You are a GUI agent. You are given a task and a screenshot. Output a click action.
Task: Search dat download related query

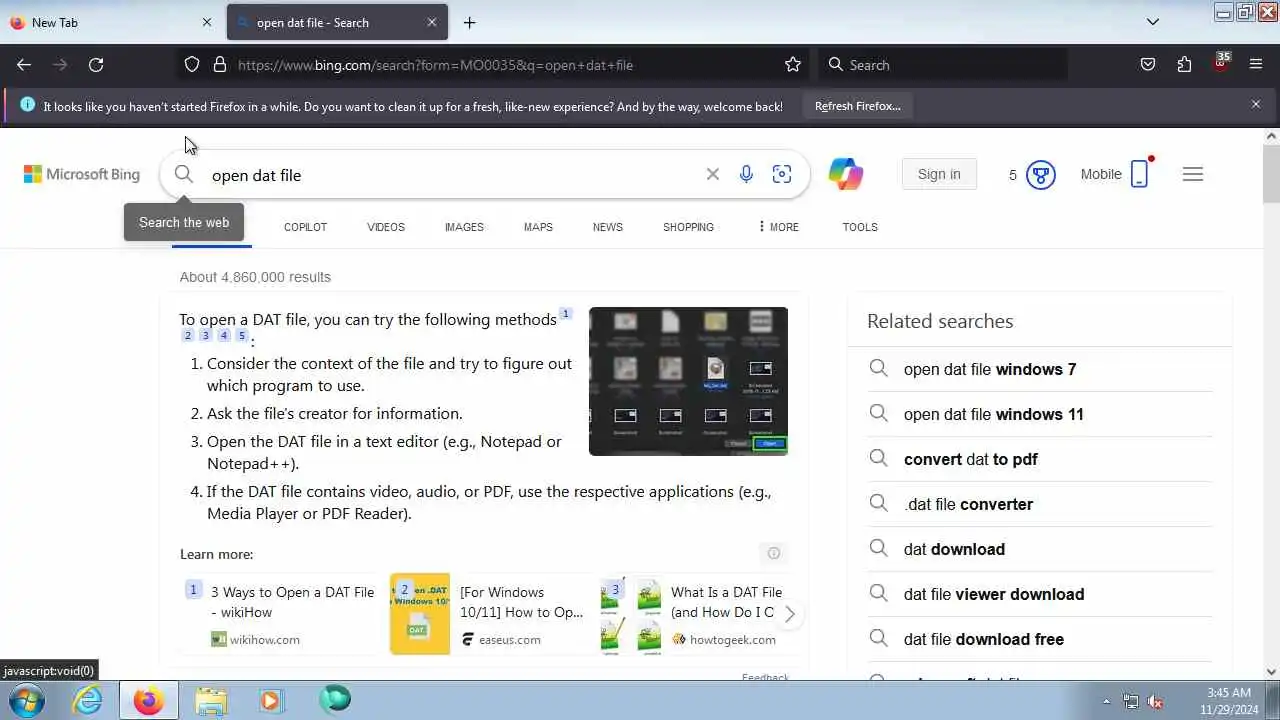[954, 549]
